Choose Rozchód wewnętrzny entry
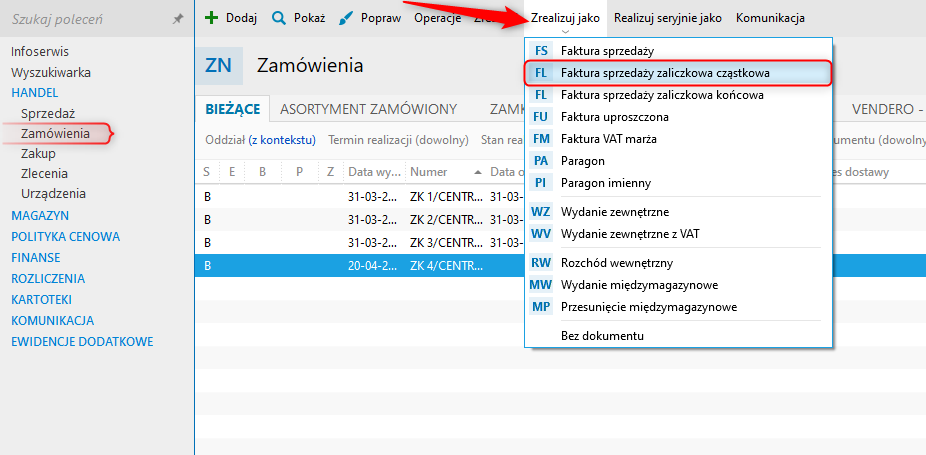This screenshot has width=926, height=455. coord(678,263)
